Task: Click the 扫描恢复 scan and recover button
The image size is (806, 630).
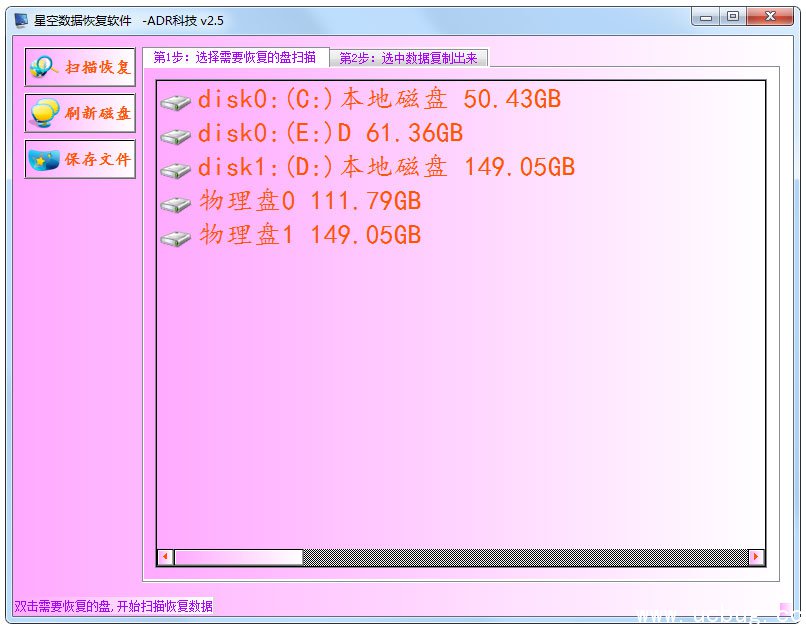Action: [80, 67]
